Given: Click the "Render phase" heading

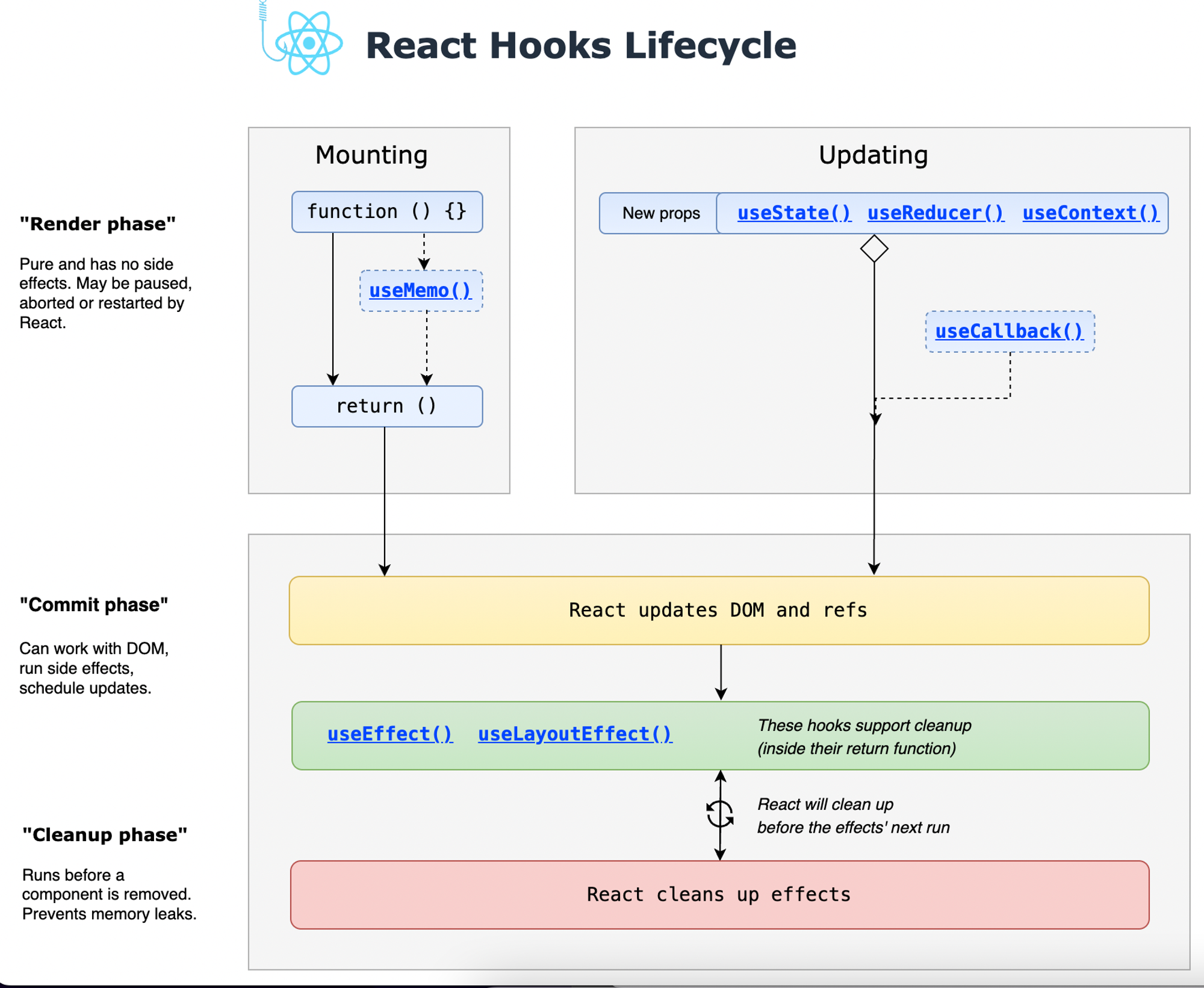Looking at the screenshot, I should (x=98, y=224).
